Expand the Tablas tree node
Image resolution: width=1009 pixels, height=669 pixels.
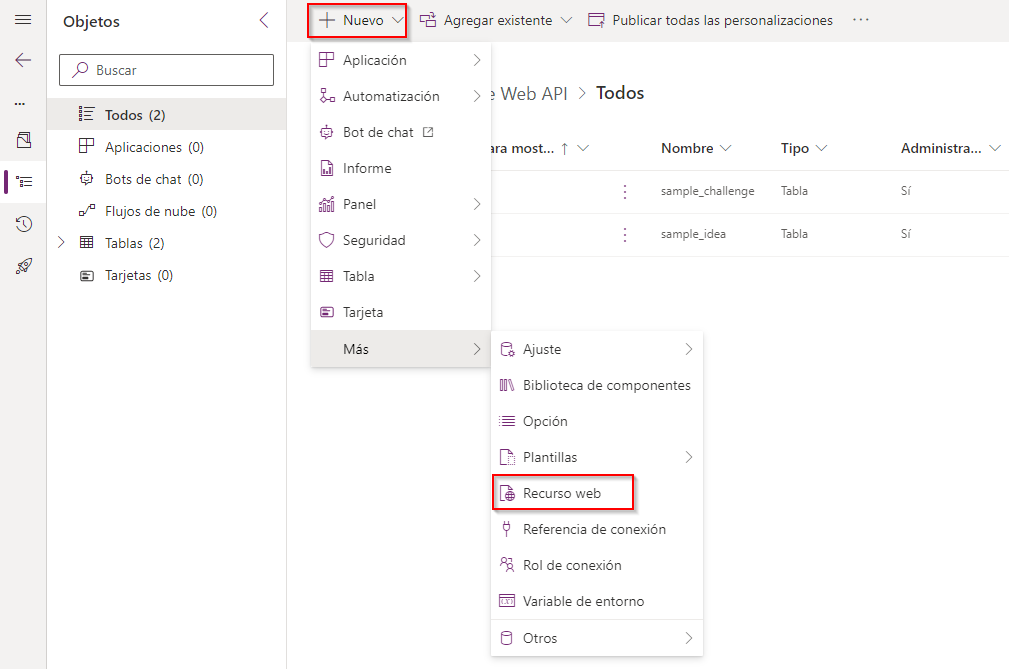coord(62,243)
